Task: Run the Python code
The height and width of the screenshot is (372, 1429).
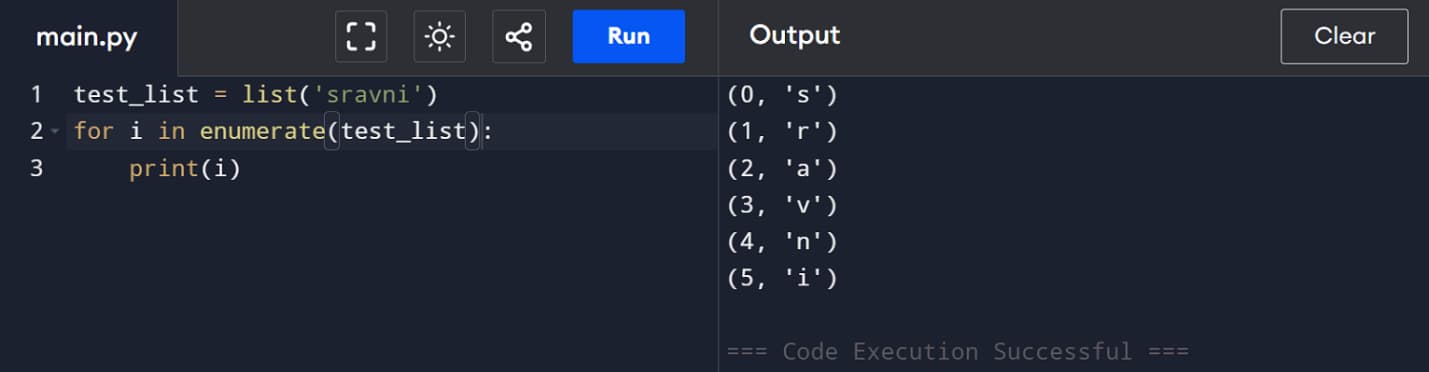Action: [x=628, y=37]
